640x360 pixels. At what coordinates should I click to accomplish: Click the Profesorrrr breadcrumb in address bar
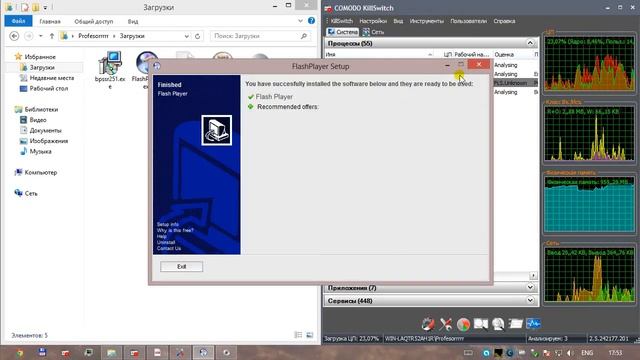pos(93,36)
